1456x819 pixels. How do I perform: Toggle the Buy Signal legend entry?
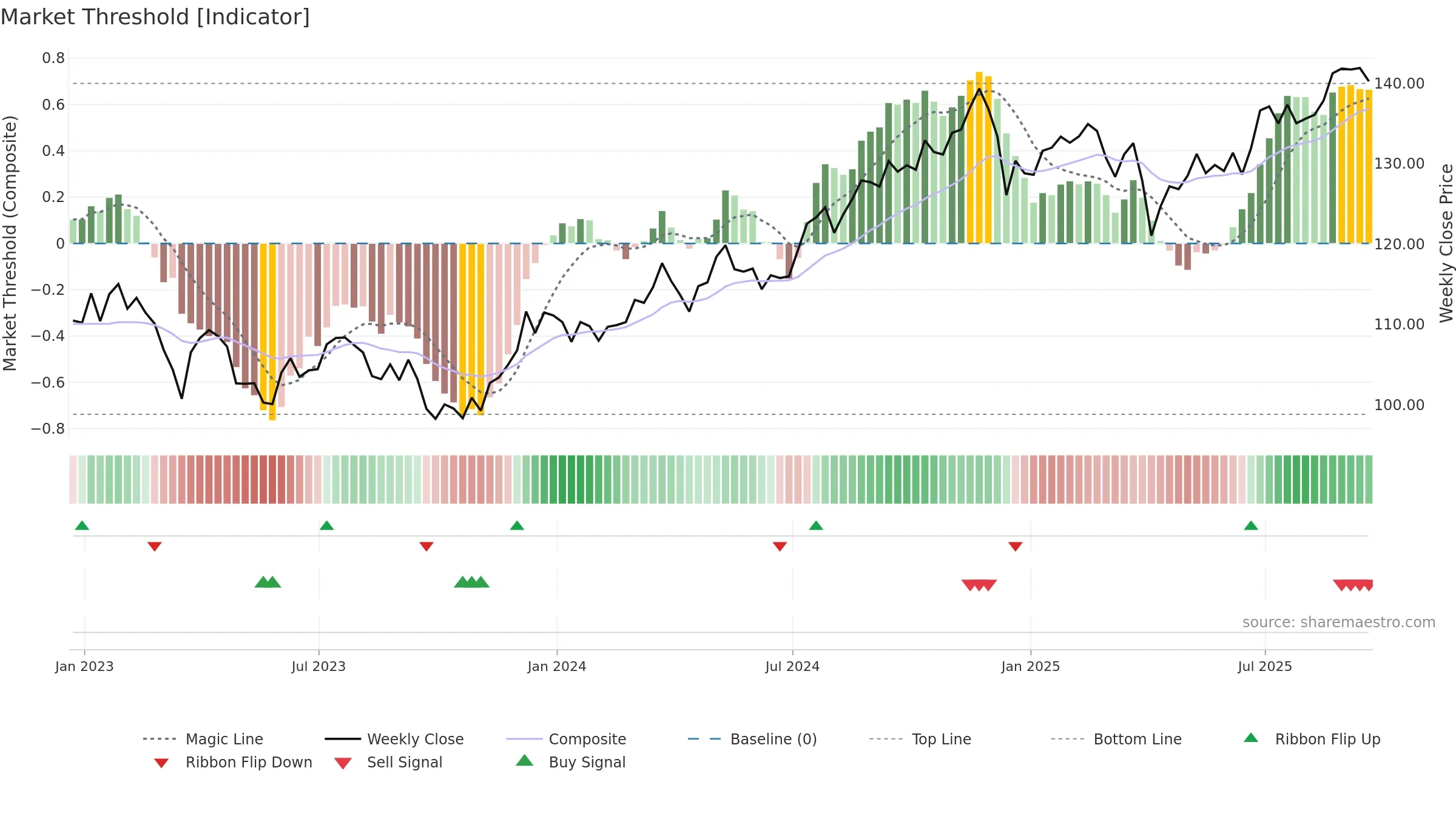point(570,762)
